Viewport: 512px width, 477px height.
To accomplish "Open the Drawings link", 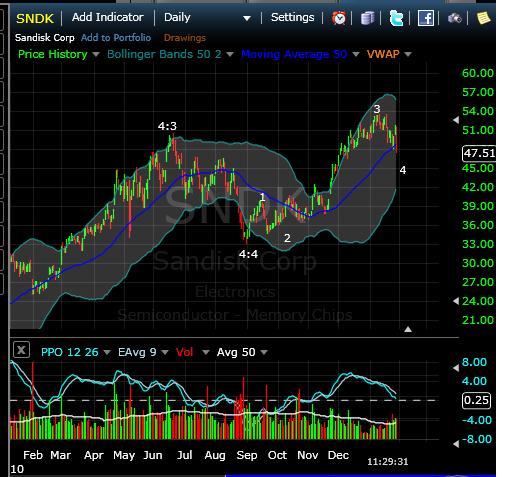I will pos(185,38).
